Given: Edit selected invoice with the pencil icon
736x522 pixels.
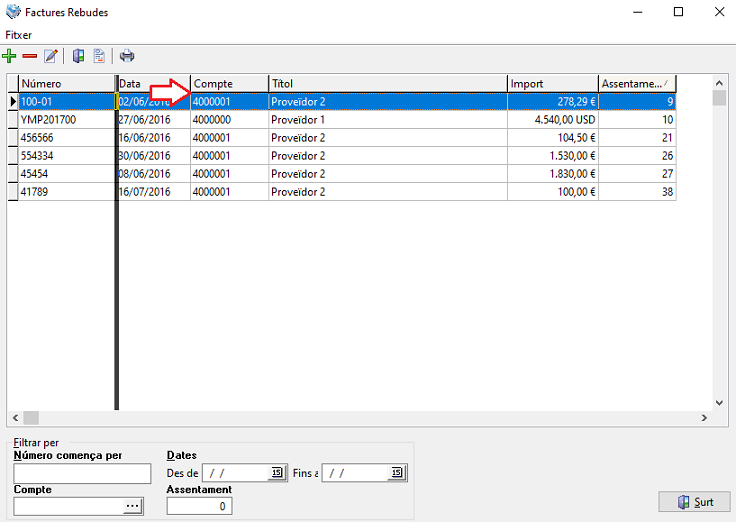Looking at the screenshot, I should [51, 56].
